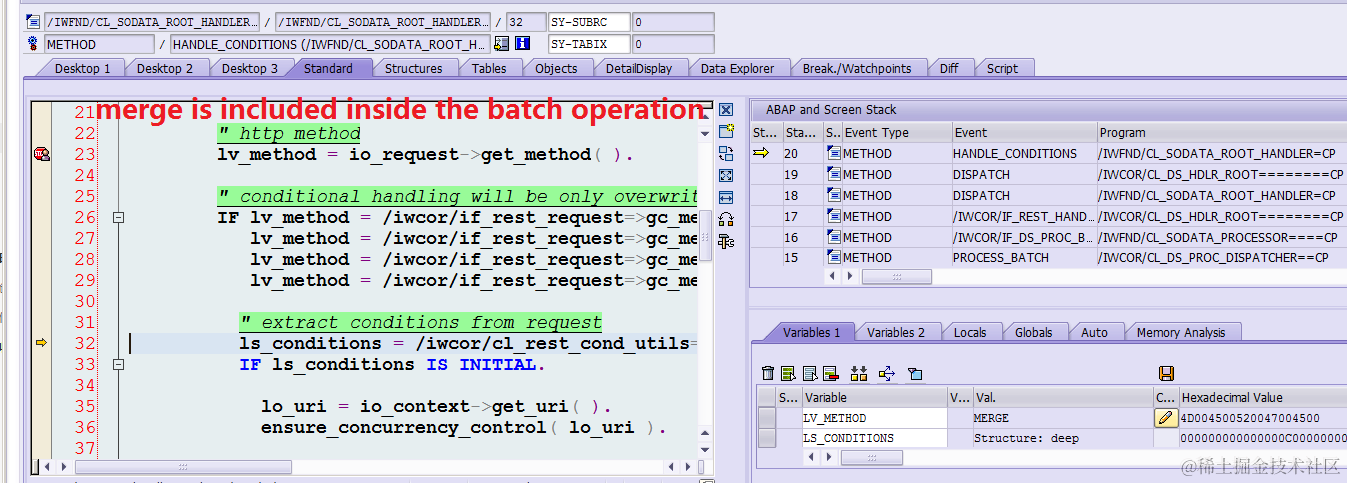Switch to the Globals tab

[1033, 332]
